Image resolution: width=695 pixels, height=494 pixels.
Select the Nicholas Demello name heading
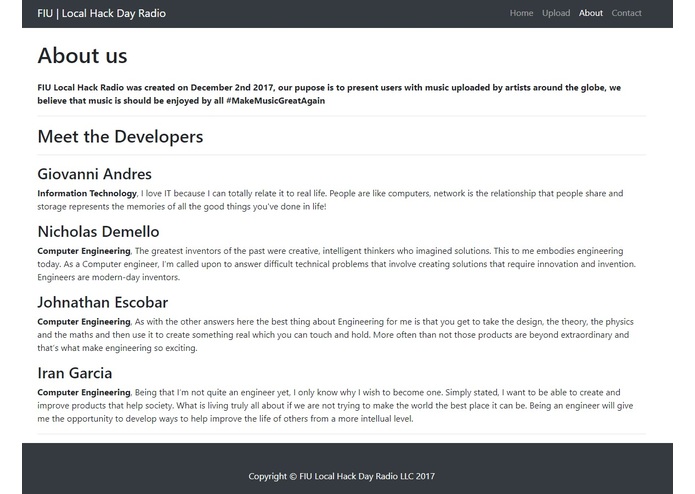(x=98, y=231)
